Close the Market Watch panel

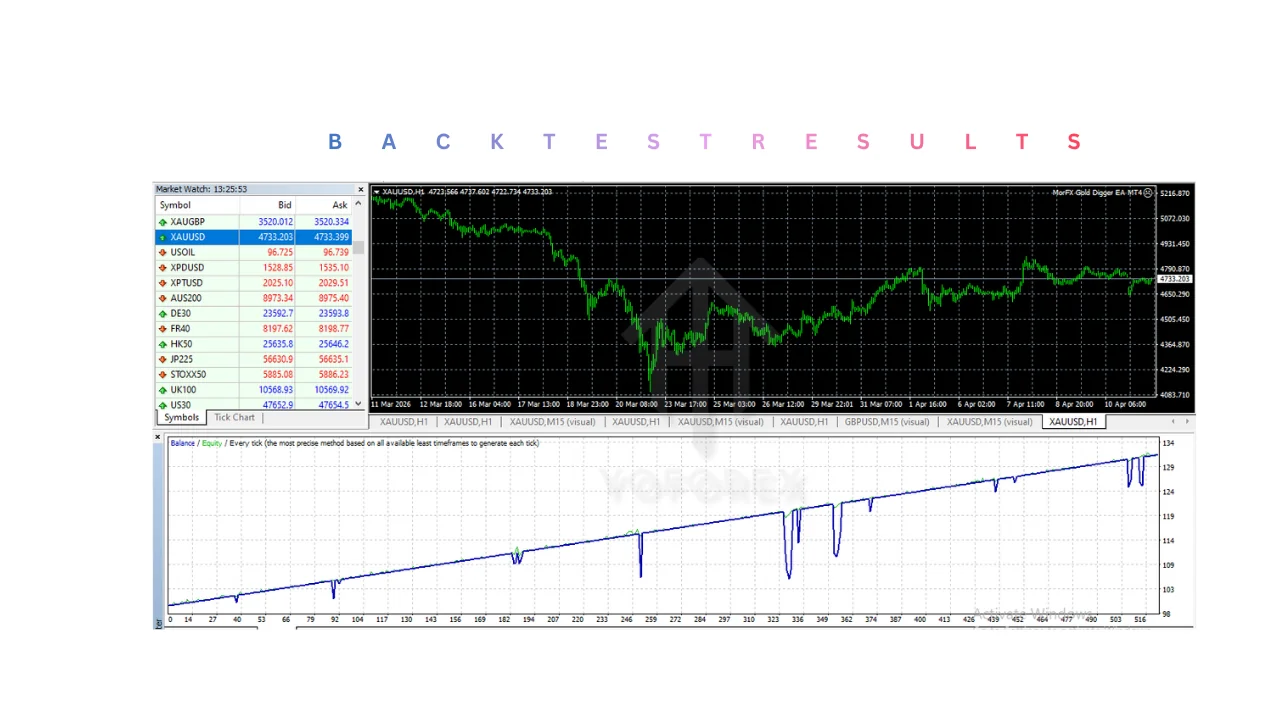[x=361, y=189]
